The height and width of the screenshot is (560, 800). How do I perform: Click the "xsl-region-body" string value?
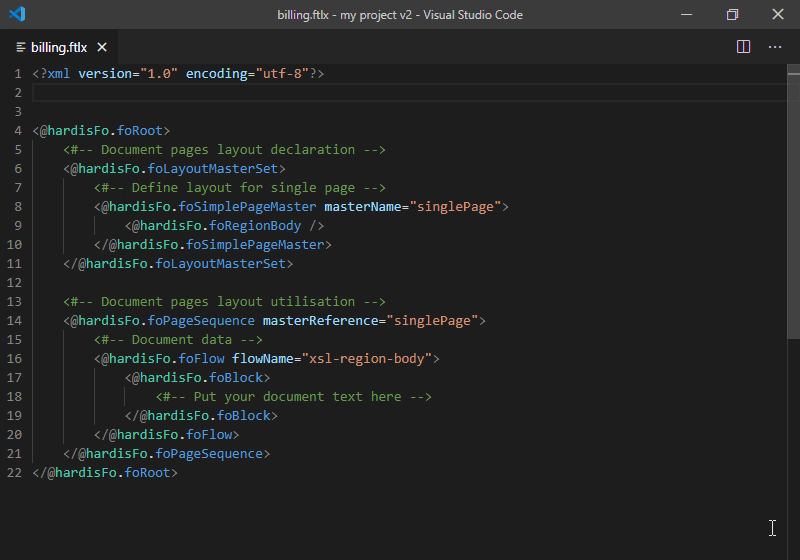pos(367,359)
